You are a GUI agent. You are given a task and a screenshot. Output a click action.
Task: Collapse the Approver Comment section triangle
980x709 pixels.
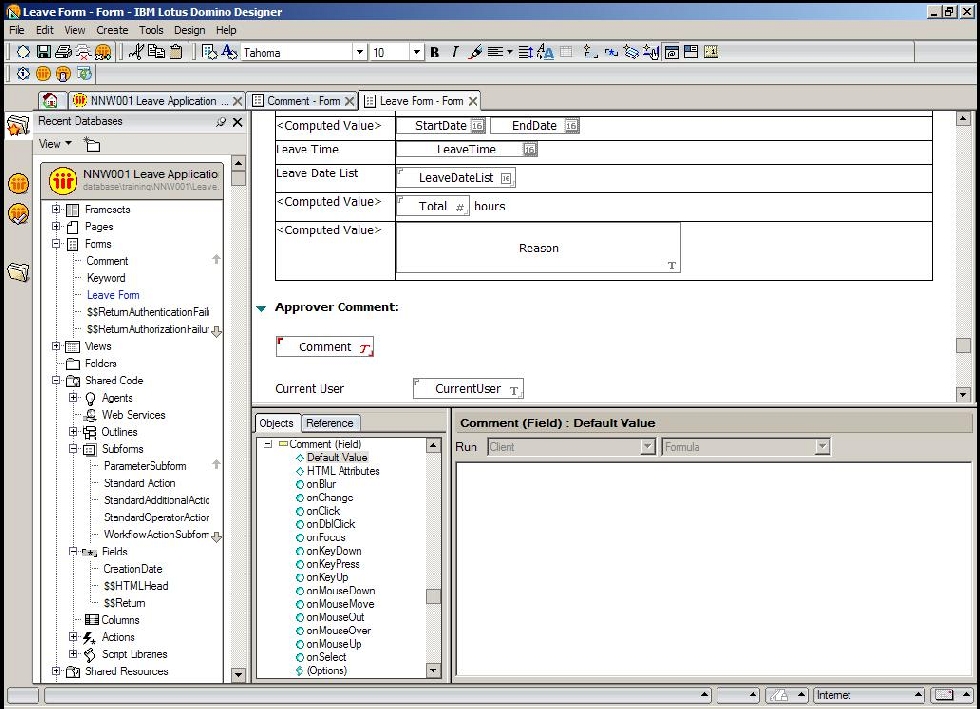261,308
